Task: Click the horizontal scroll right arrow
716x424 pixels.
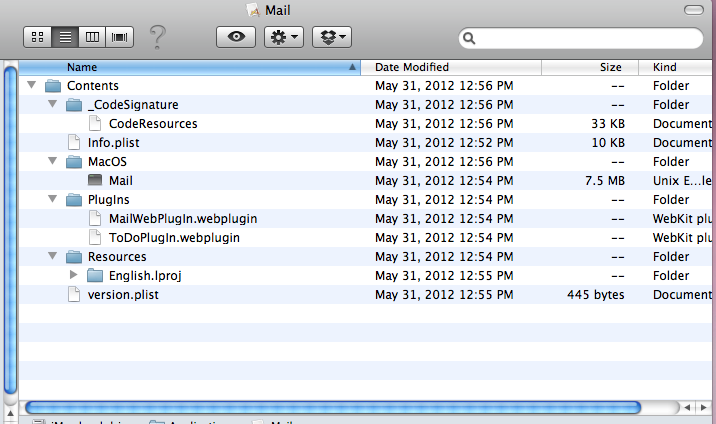Action: [704, 408]
